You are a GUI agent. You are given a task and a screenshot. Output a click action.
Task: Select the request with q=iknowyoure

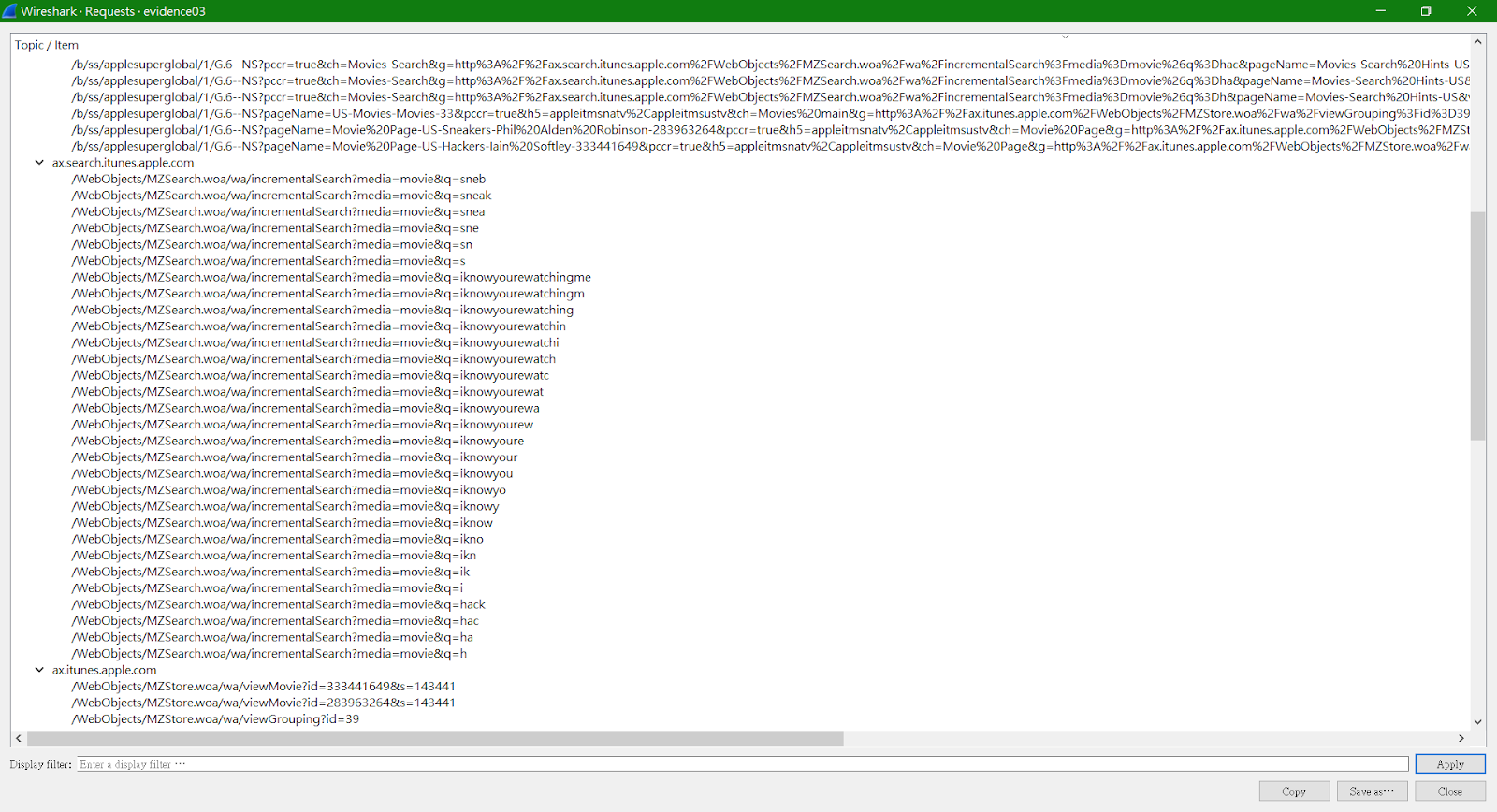(298, 441)
